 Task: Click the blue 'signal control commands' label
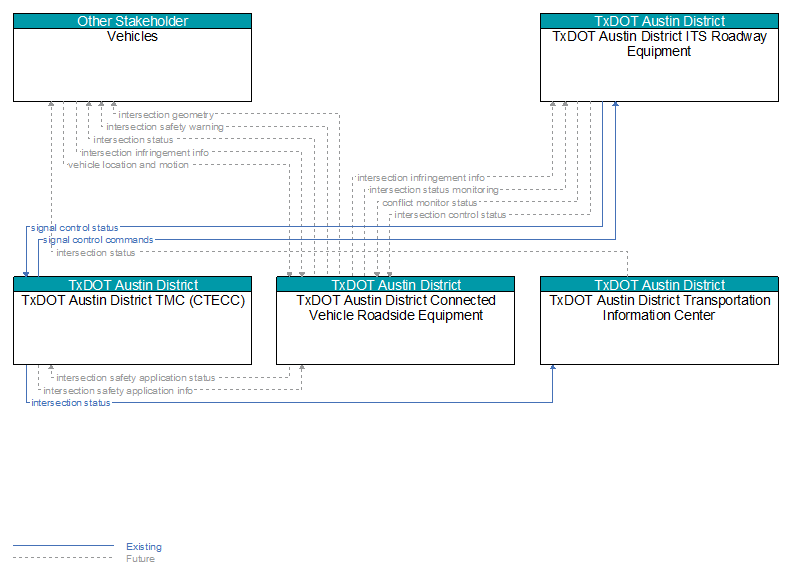[x=98, y=240]
